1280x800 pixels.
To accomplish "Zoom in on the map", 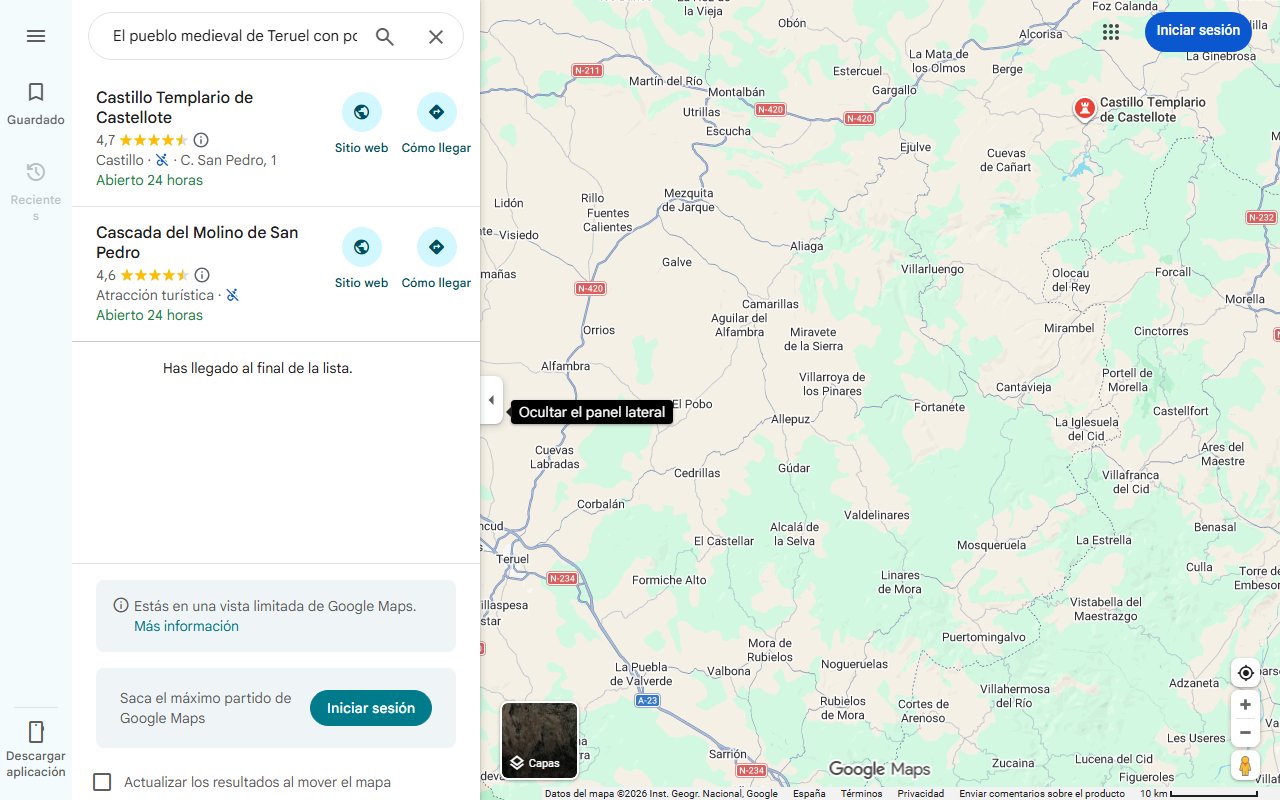I will 1245,705.
